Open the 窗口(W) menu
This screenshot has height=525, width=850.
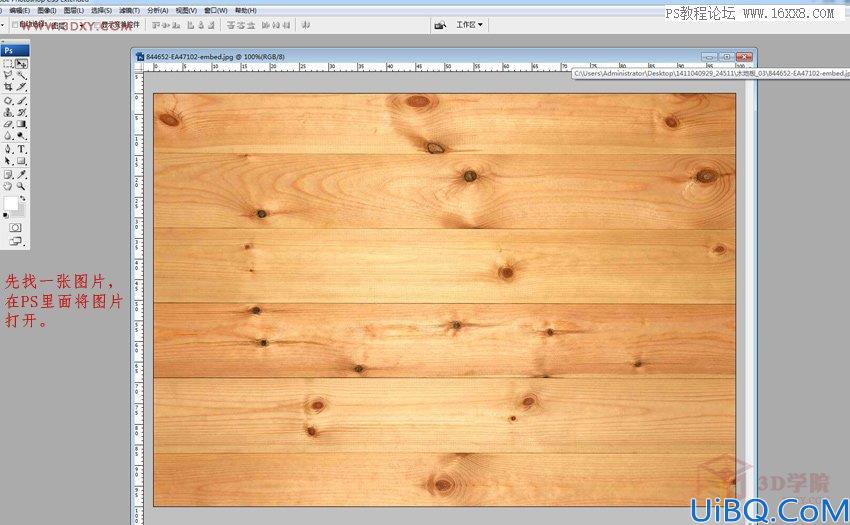pyautogui.click(x=215, y=10)
